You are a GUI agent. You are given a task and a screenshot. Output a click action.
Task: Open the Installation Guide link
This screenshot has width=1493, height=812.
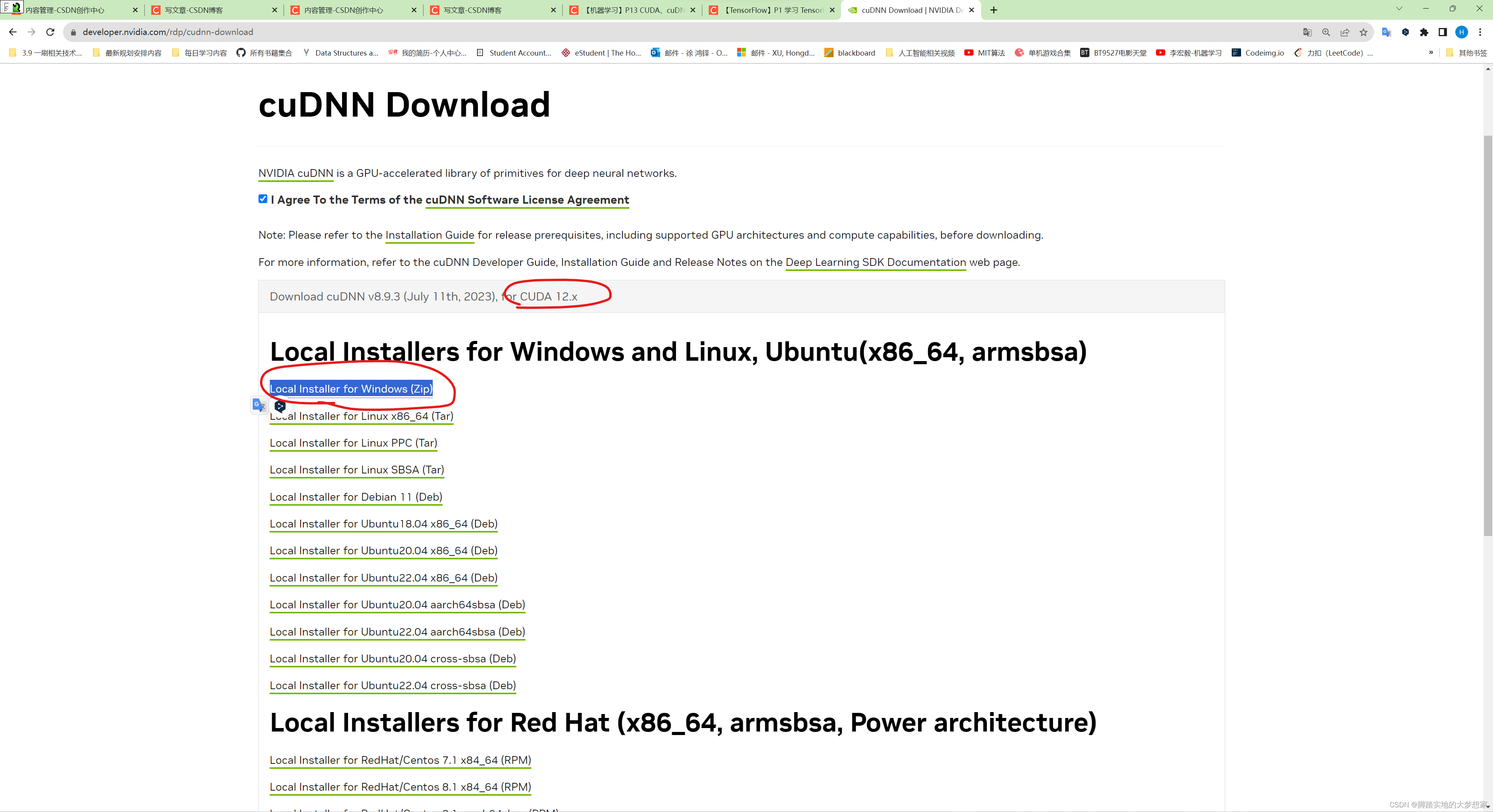(x=430, y=235)
